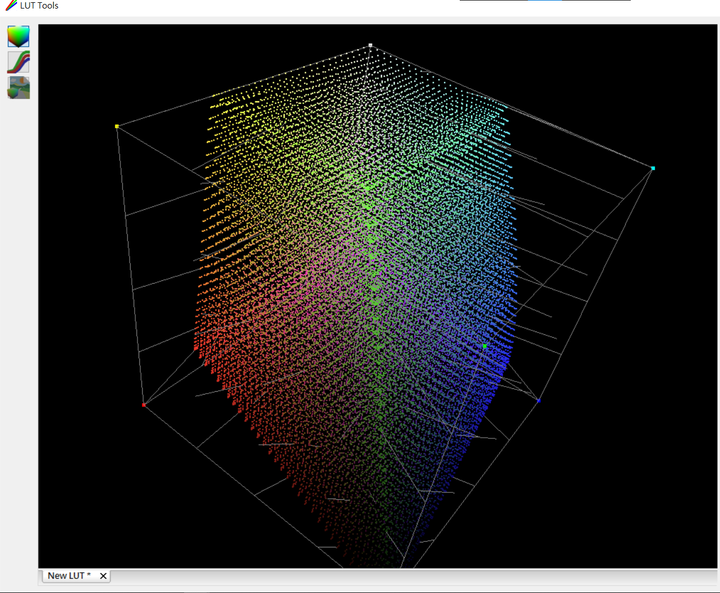Open the image preview tool icon
The height and width of the screenshot is (593, 720).
tap(18, 88)
